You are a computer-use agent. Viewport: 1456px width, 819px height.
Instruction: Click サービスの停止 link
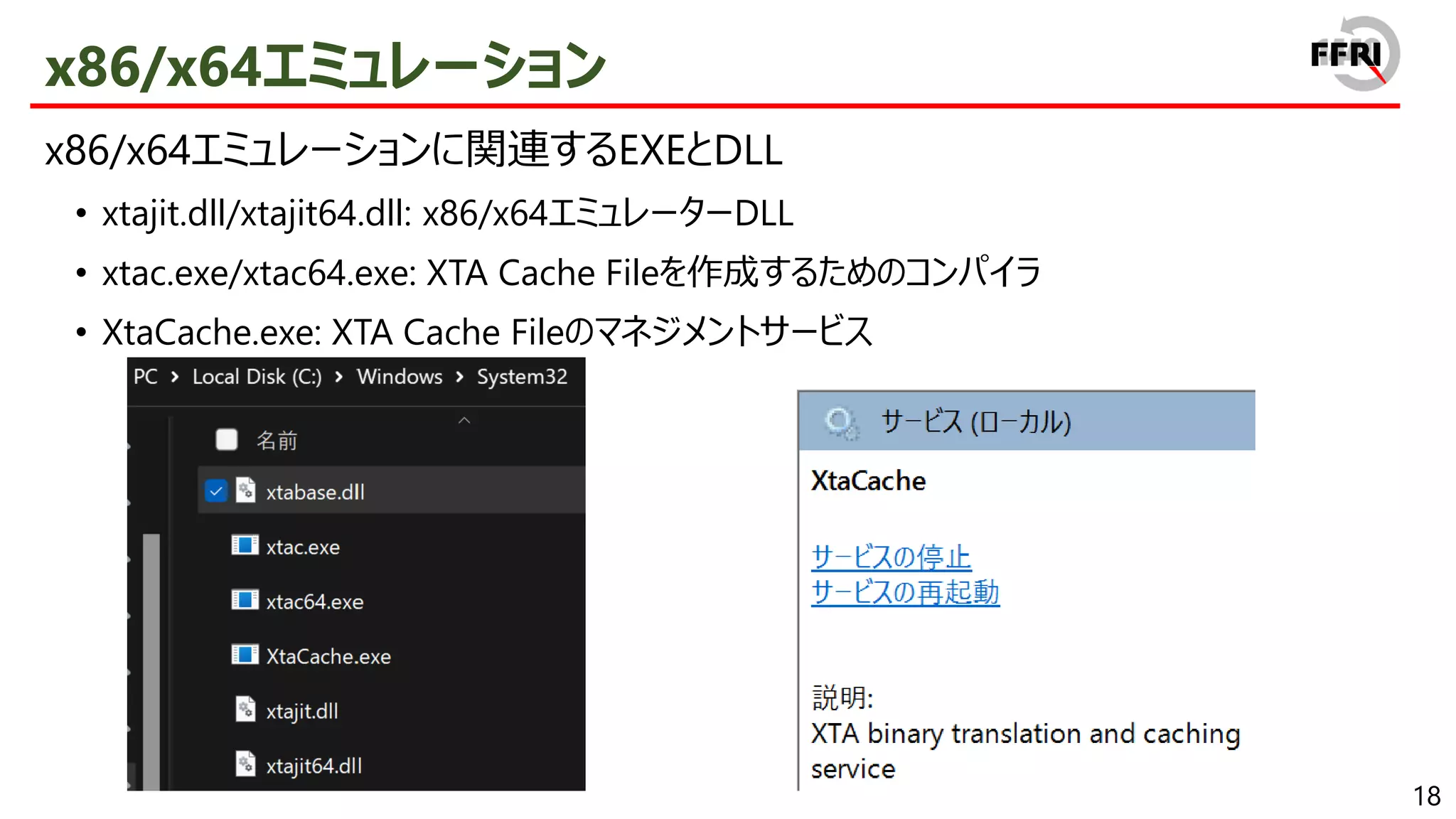[x=891, y=557]
